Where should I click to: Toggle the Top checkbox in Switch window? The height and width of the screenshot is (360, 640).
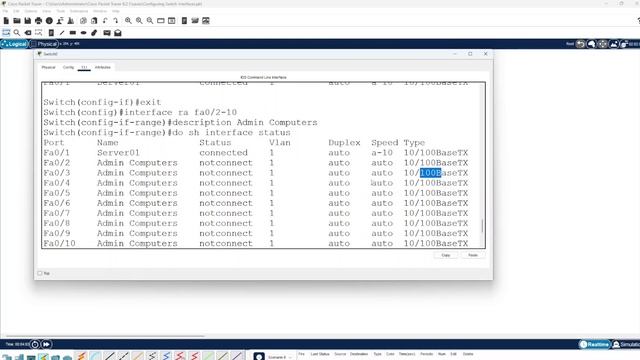pyautogui.click(x=40, y=273)
